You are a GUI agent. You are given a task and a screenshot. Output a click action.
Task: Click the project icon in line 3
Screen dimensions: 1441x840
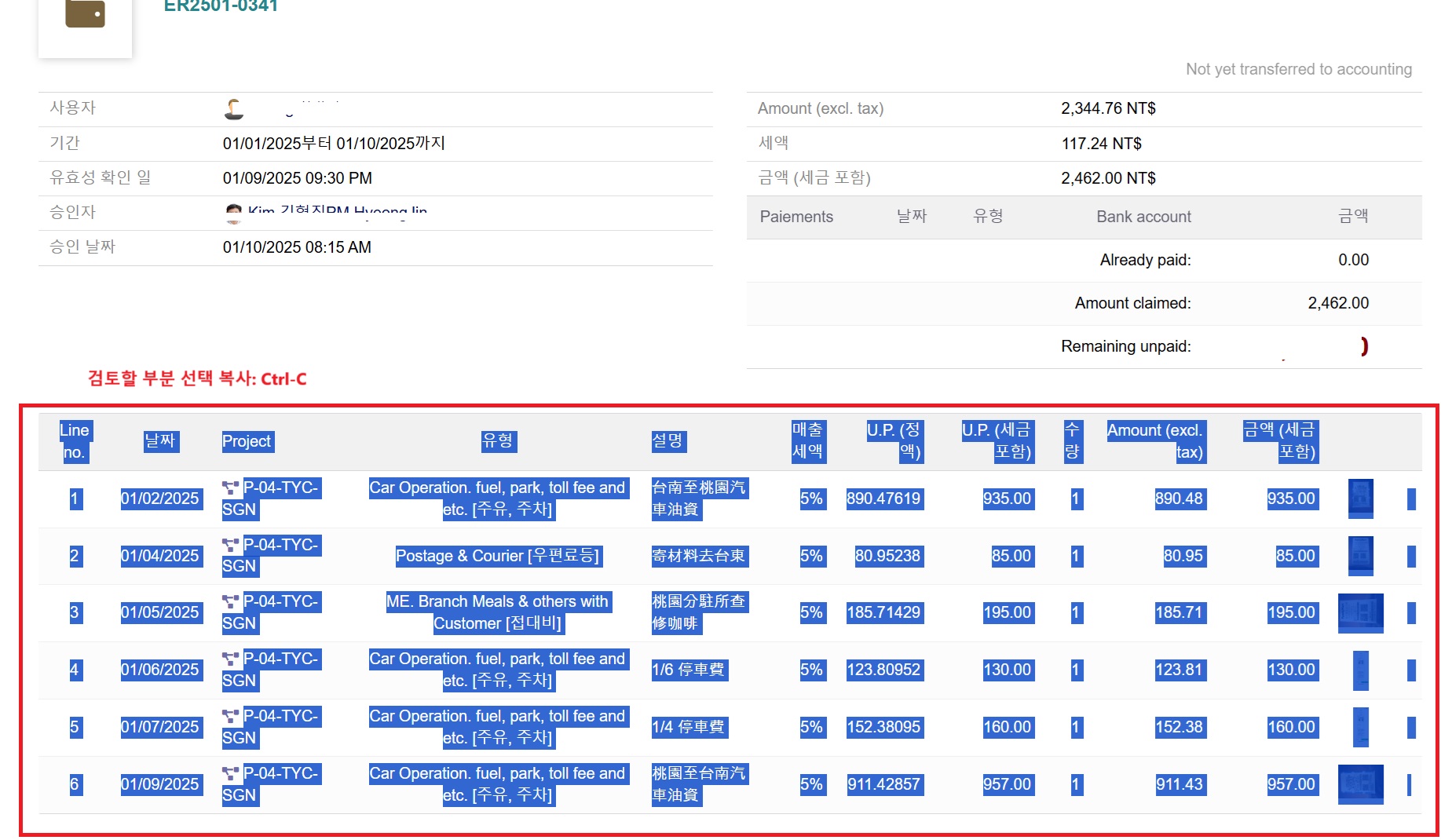pyautogui.click(x=231, y=602)
